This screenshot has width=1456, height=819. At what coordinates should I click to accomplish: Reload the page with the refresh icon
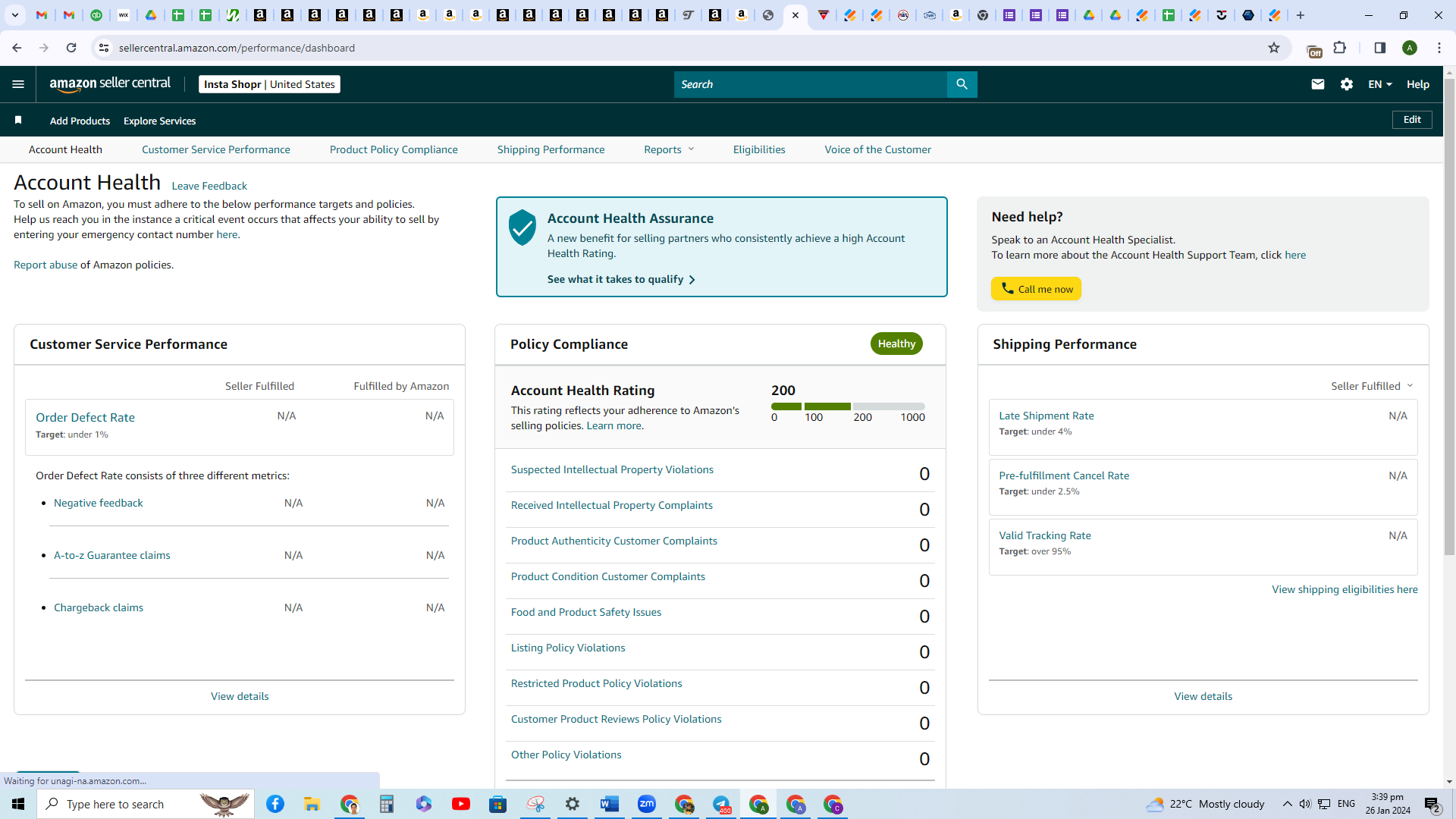(x=71, y=48)
